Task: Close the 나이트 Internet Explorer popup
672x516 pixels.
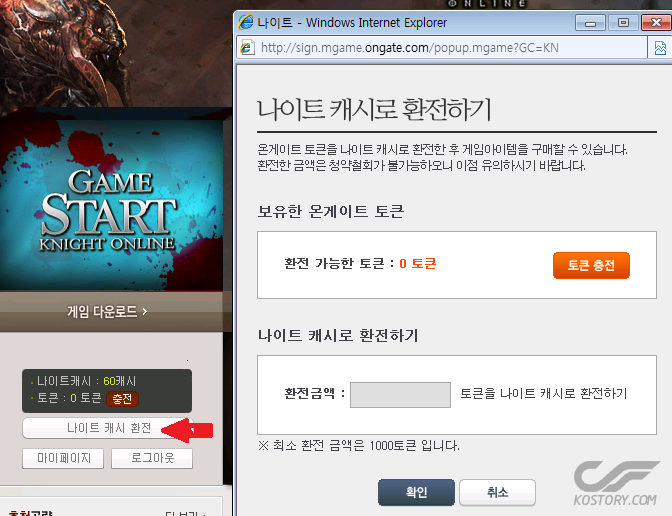Action: click(x=657, y=23)
